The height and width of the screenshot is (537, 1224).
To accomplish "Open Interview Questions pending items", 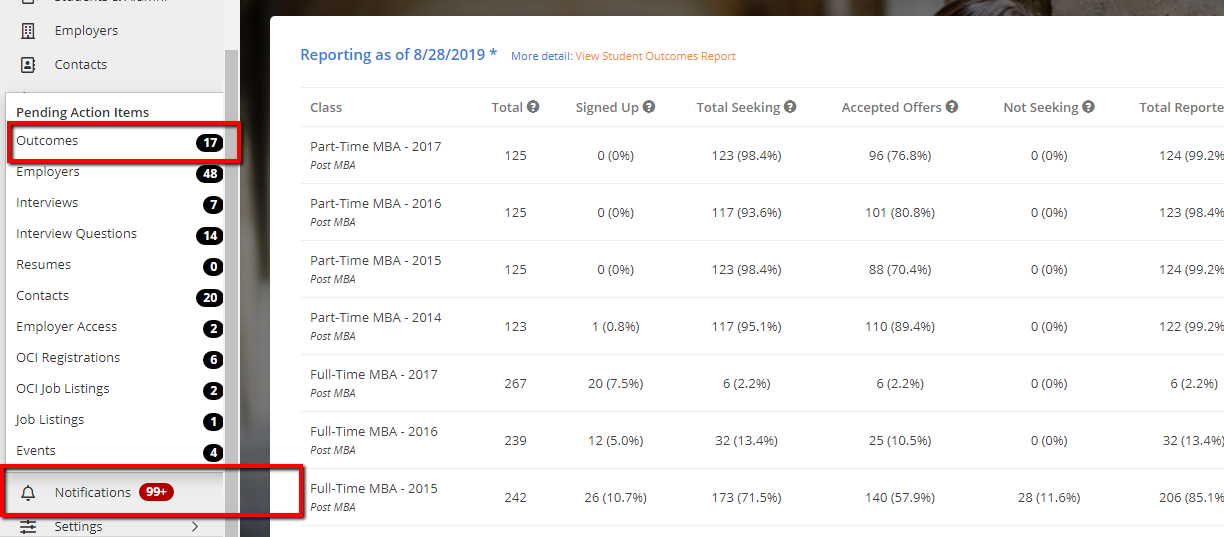I will click(76, 234).
